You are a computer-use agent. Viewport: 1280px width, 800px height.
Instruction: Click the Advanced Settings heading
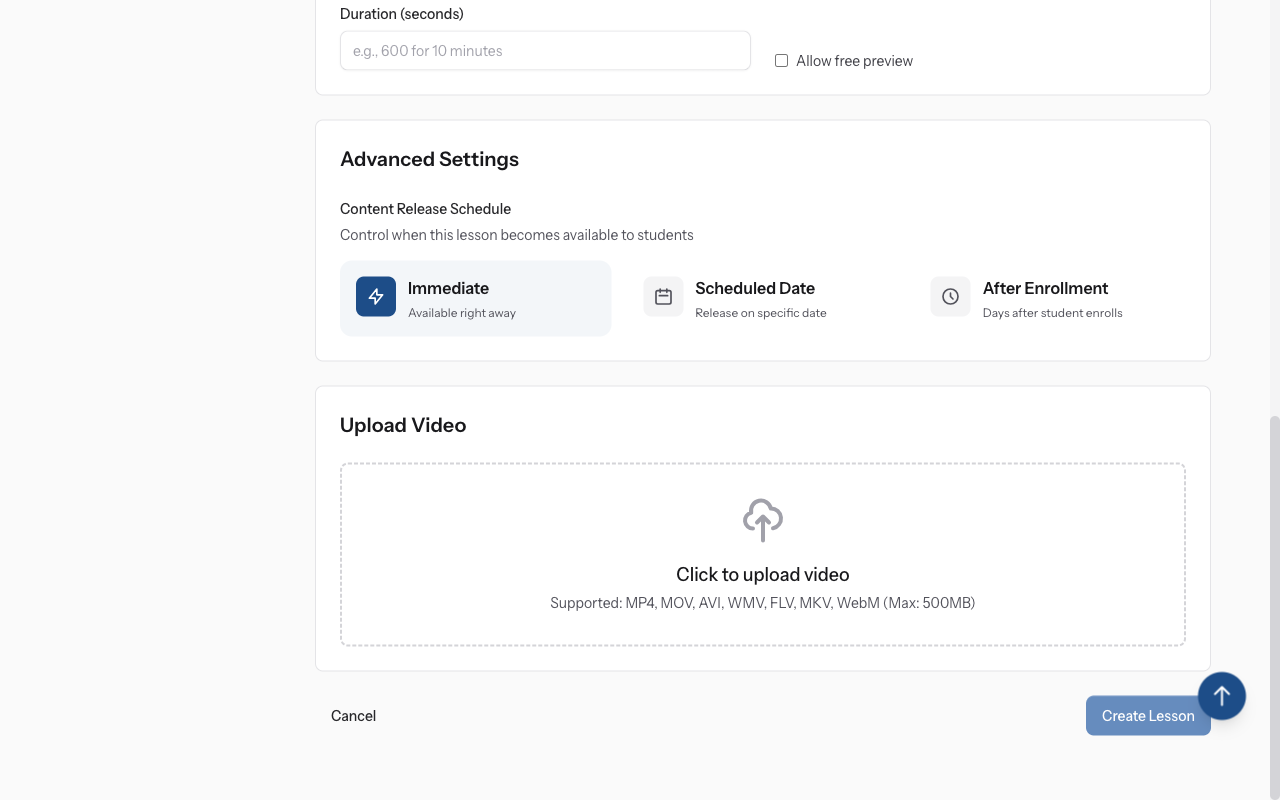[429, 159]
